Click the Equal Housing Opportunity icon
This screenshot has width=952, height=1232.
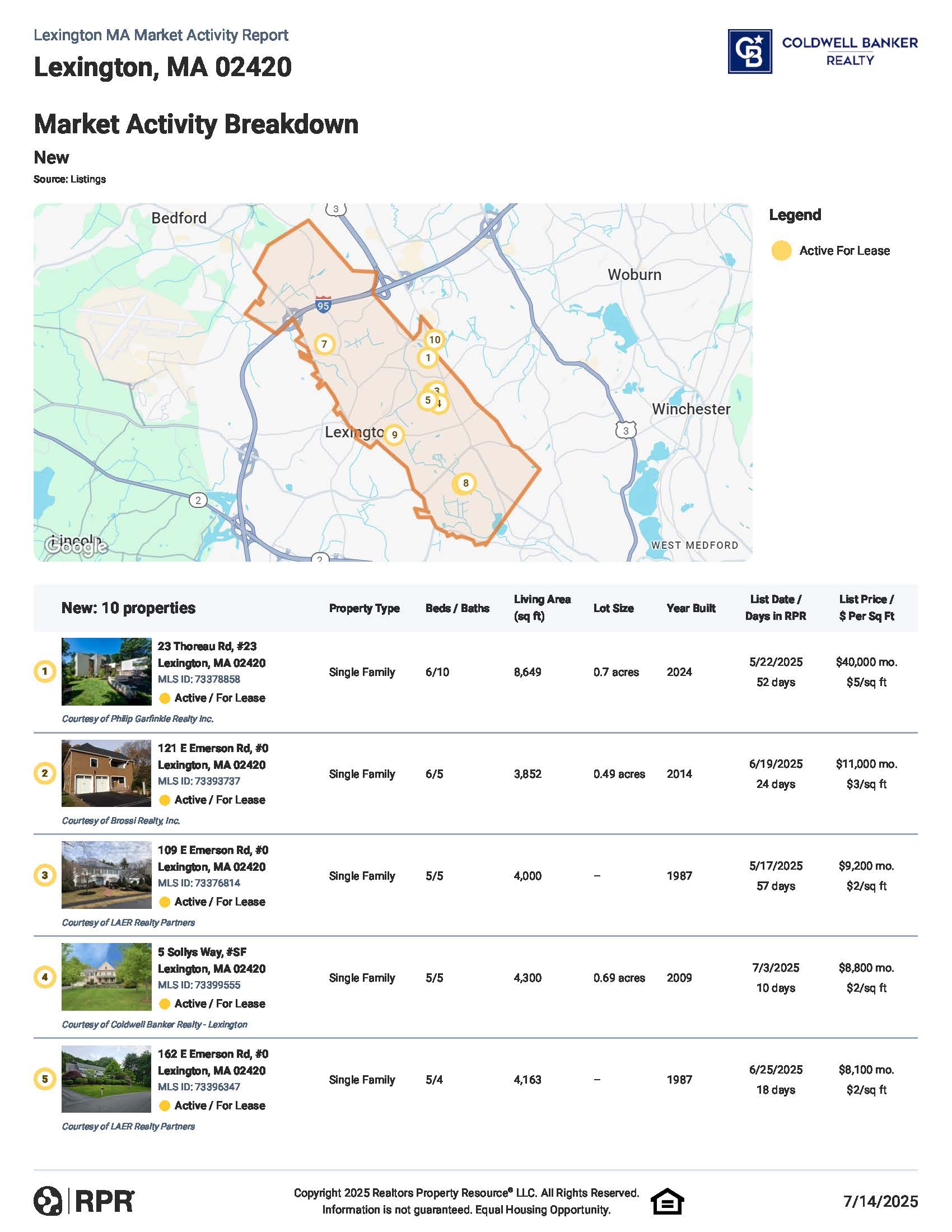(x=667, y=1201)
